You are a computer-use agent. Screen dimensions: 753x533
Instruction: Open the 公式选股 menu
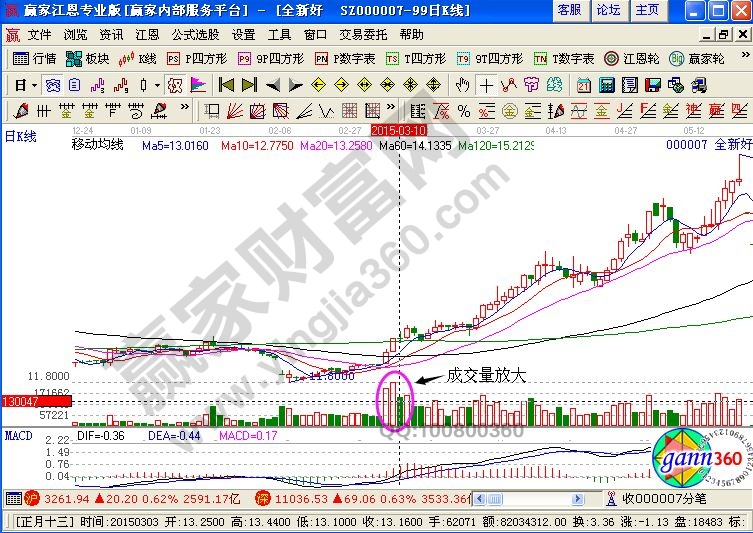click(x=194, y=34)
